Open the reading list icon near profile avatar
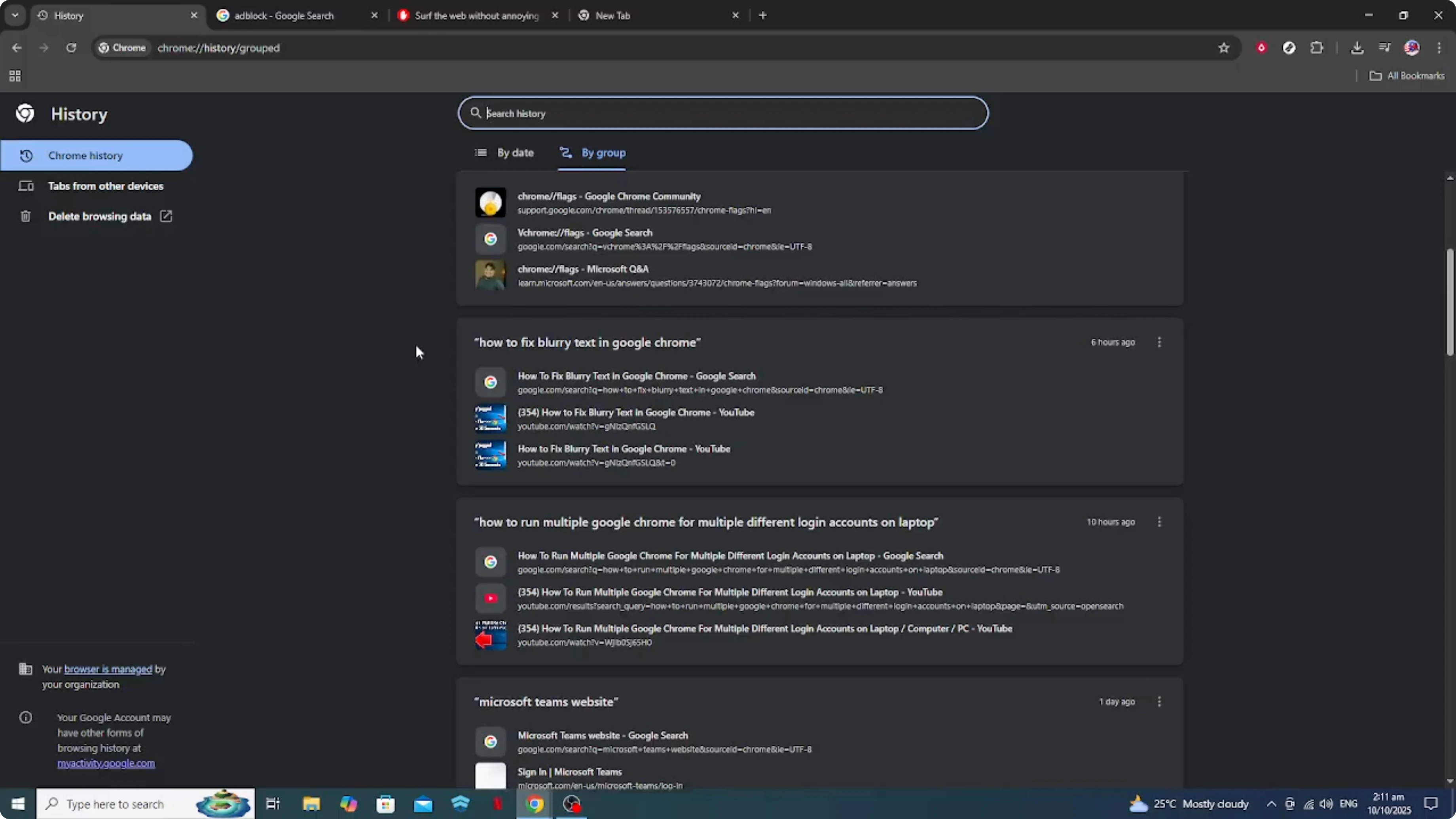1456x819 pixels. 1384,47
